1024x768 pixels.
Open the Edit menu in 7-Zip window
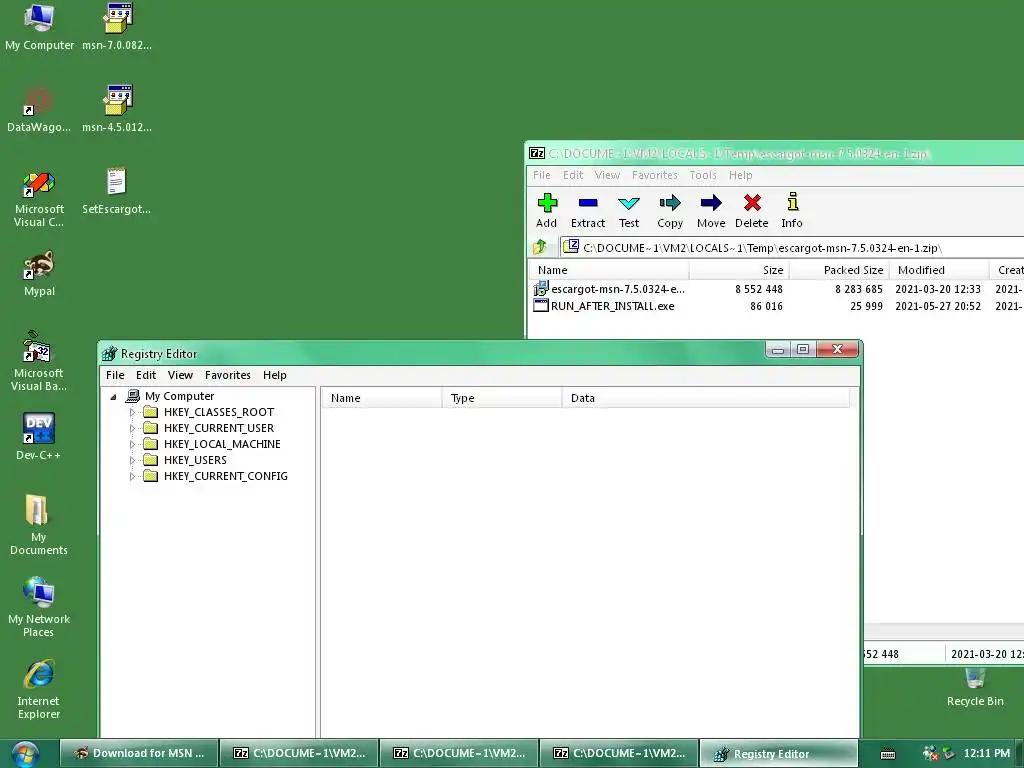[x=573, y=175]
